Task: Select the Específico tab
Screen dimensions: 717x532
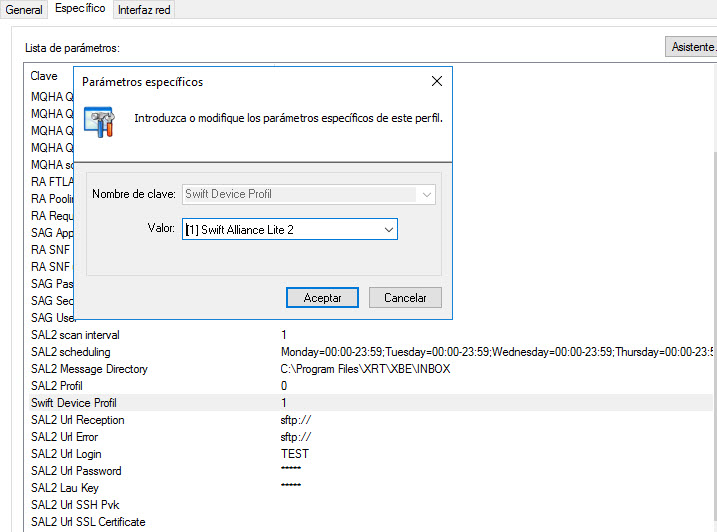Action: pos(80,9)
